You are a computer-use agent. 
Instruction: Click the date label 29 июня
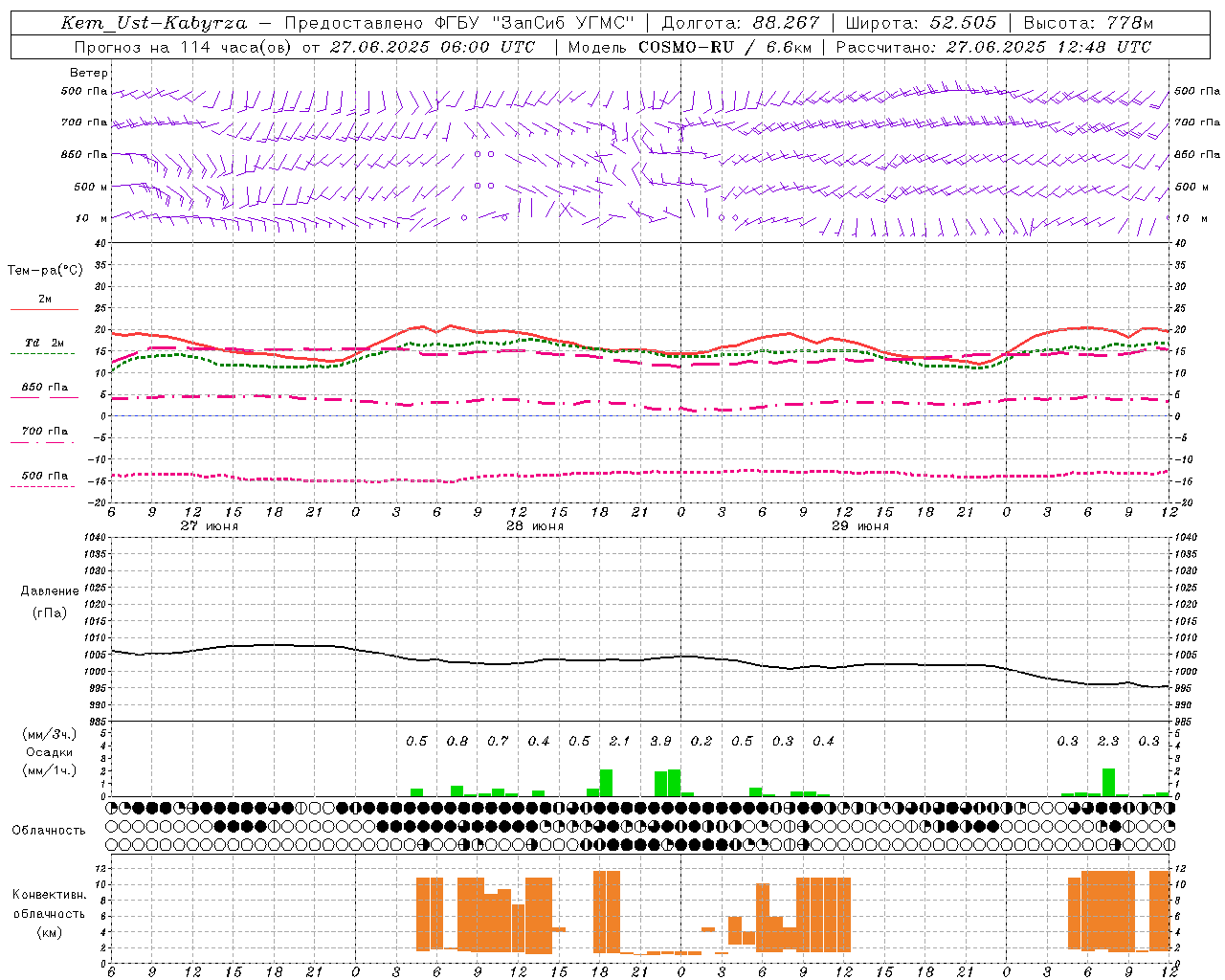[860, 525]
